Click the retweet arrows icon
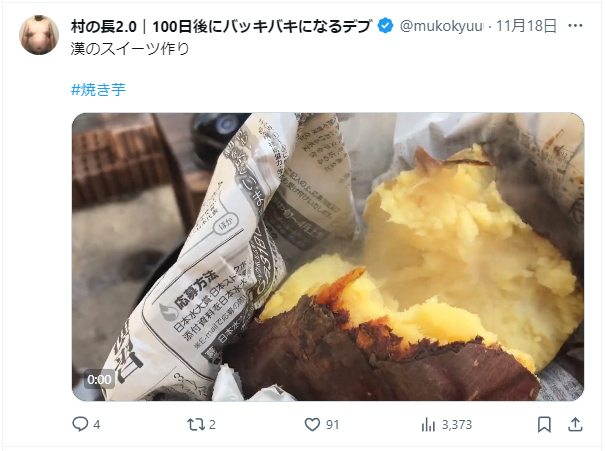605x451 pixels. 195,425
